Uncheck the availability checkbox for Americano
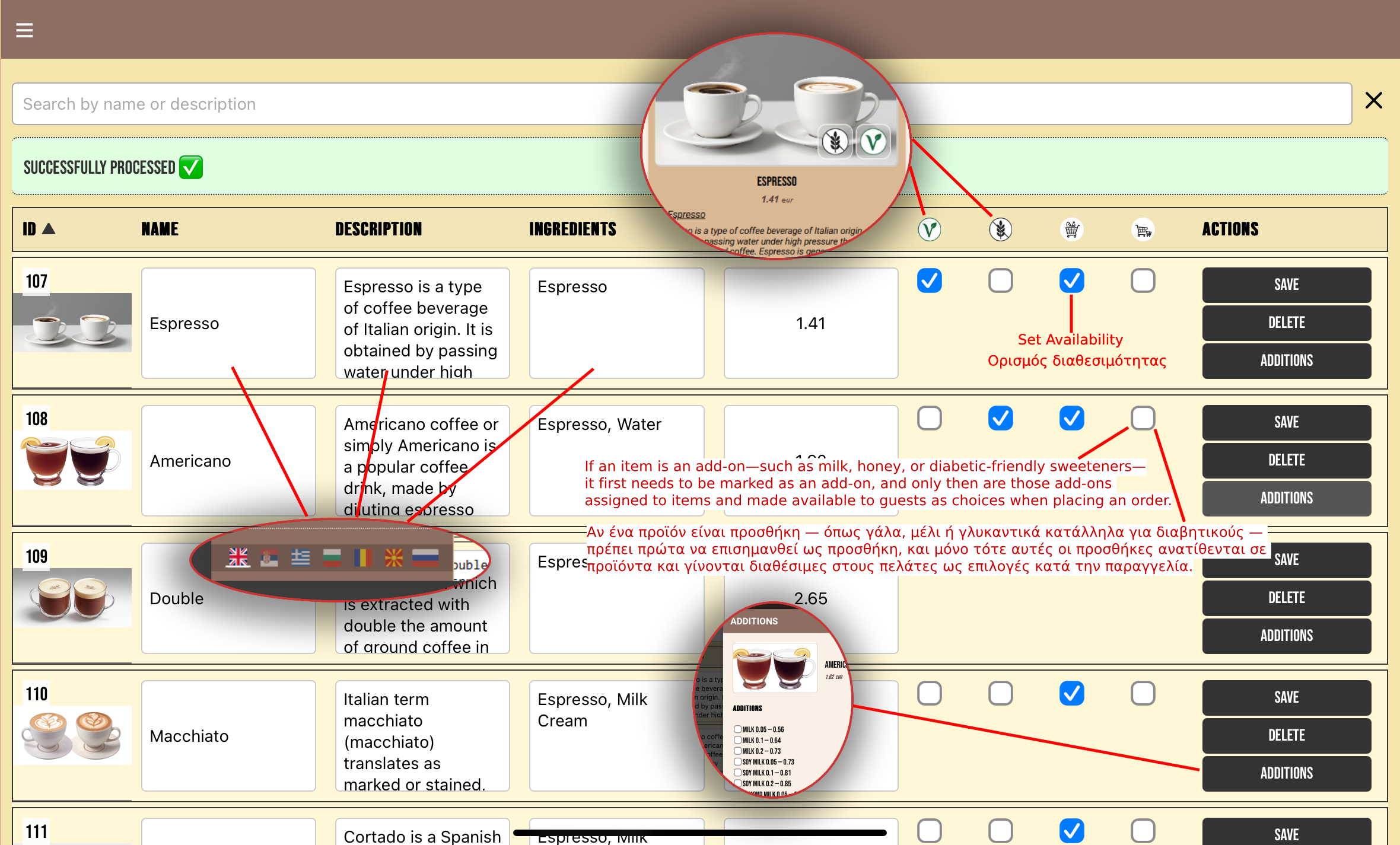 1071,418
